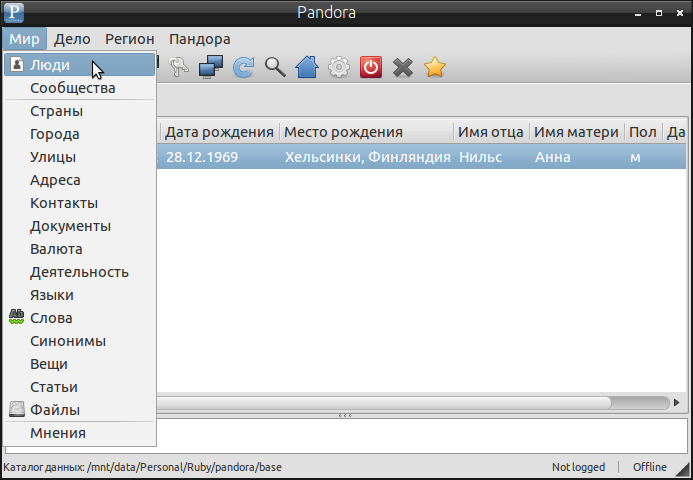Open search with the magnifier icon

click(275, 67)
